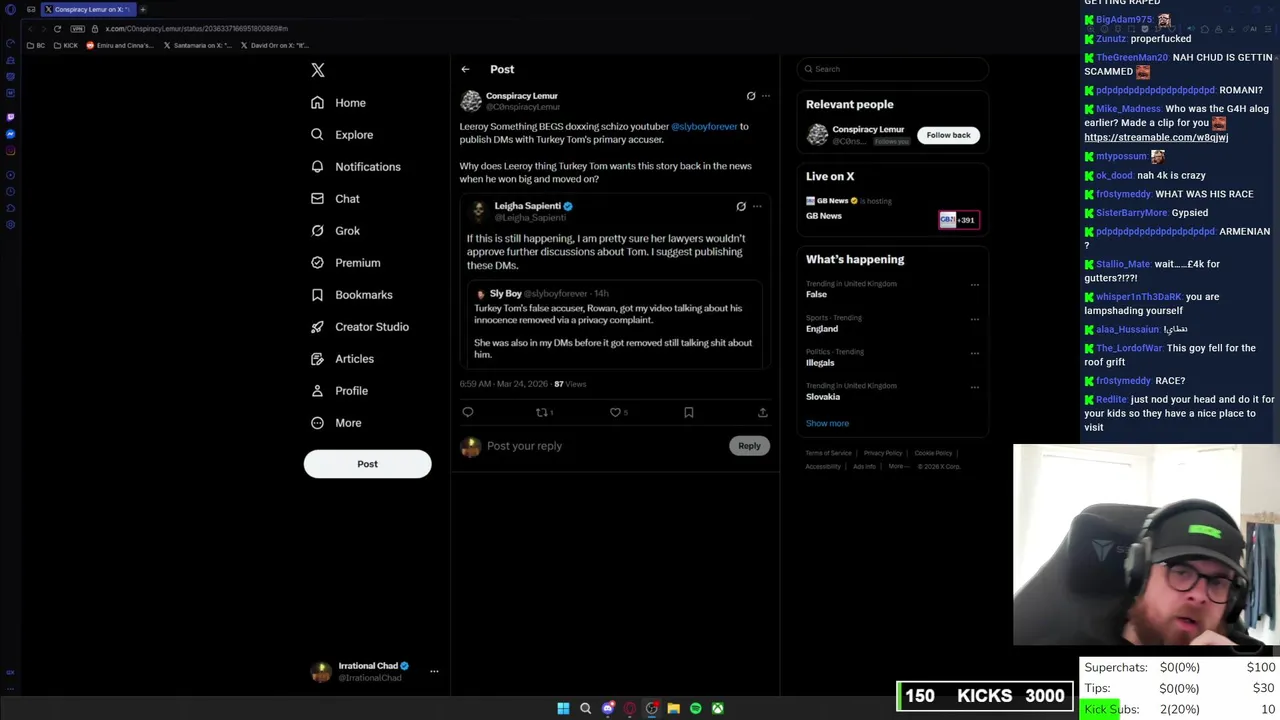The image size is (1280, 720).
Task: Open the BC bookmarks folder
Action: (37, 45)
